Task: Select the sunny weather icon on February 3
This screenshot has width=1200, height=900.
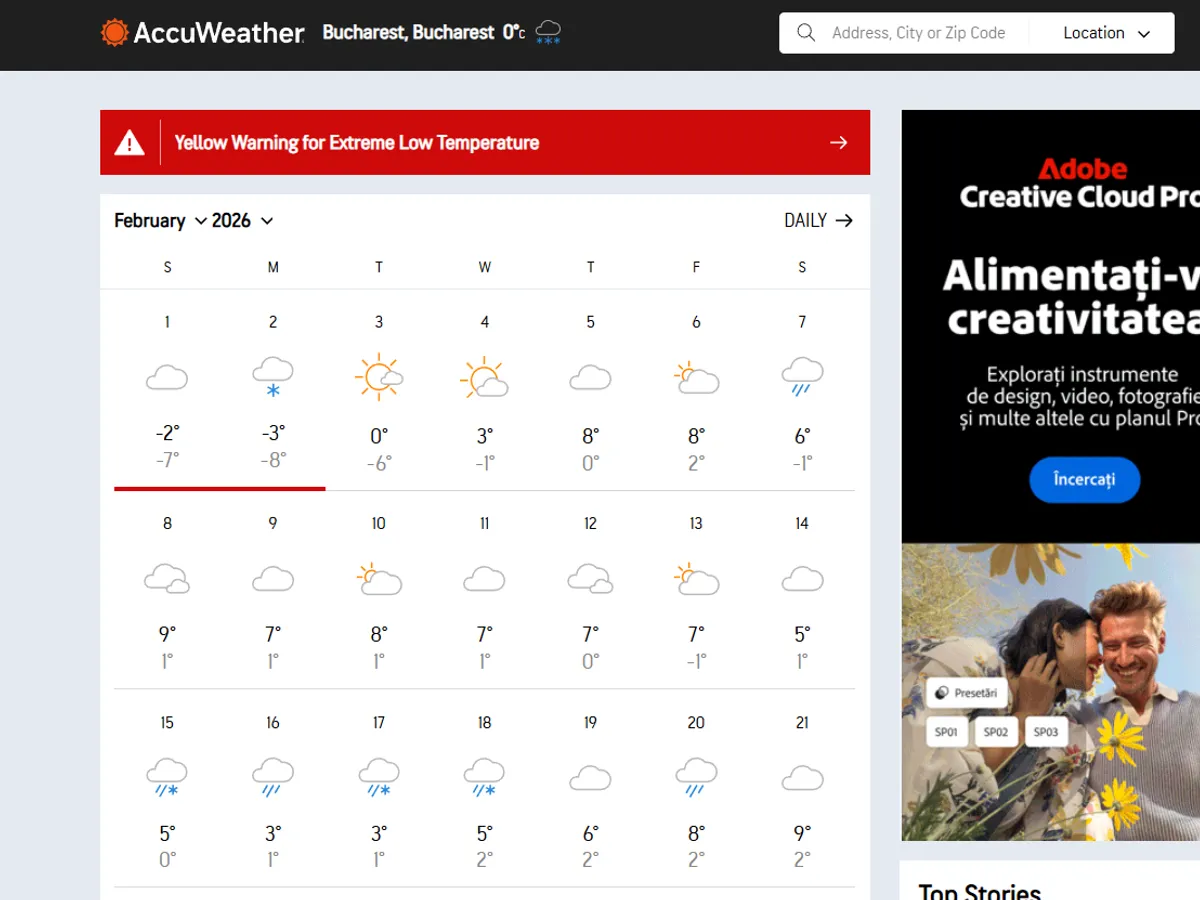Action: 379,375
